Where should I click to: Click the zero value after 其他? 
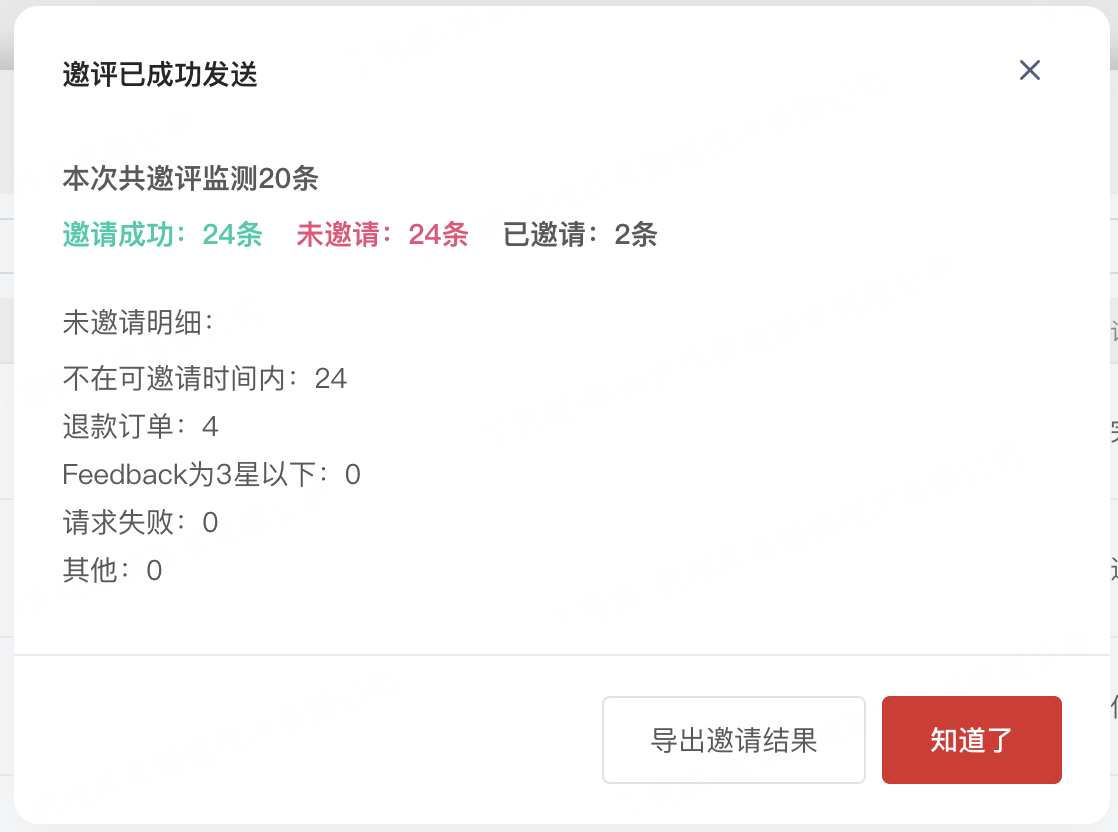[x=154, y=571]
